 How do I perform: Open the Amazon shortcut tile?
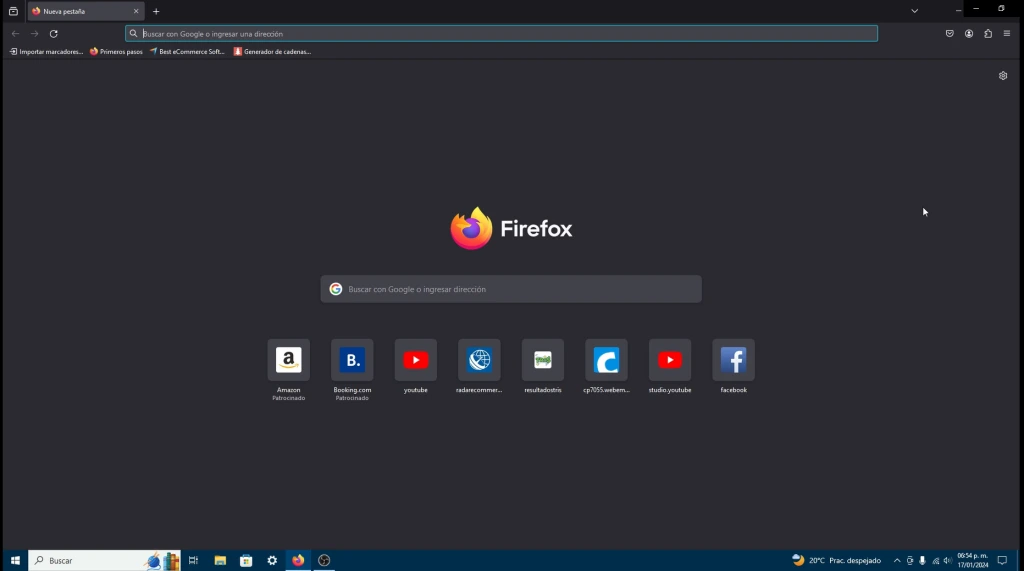click(288, 360)
